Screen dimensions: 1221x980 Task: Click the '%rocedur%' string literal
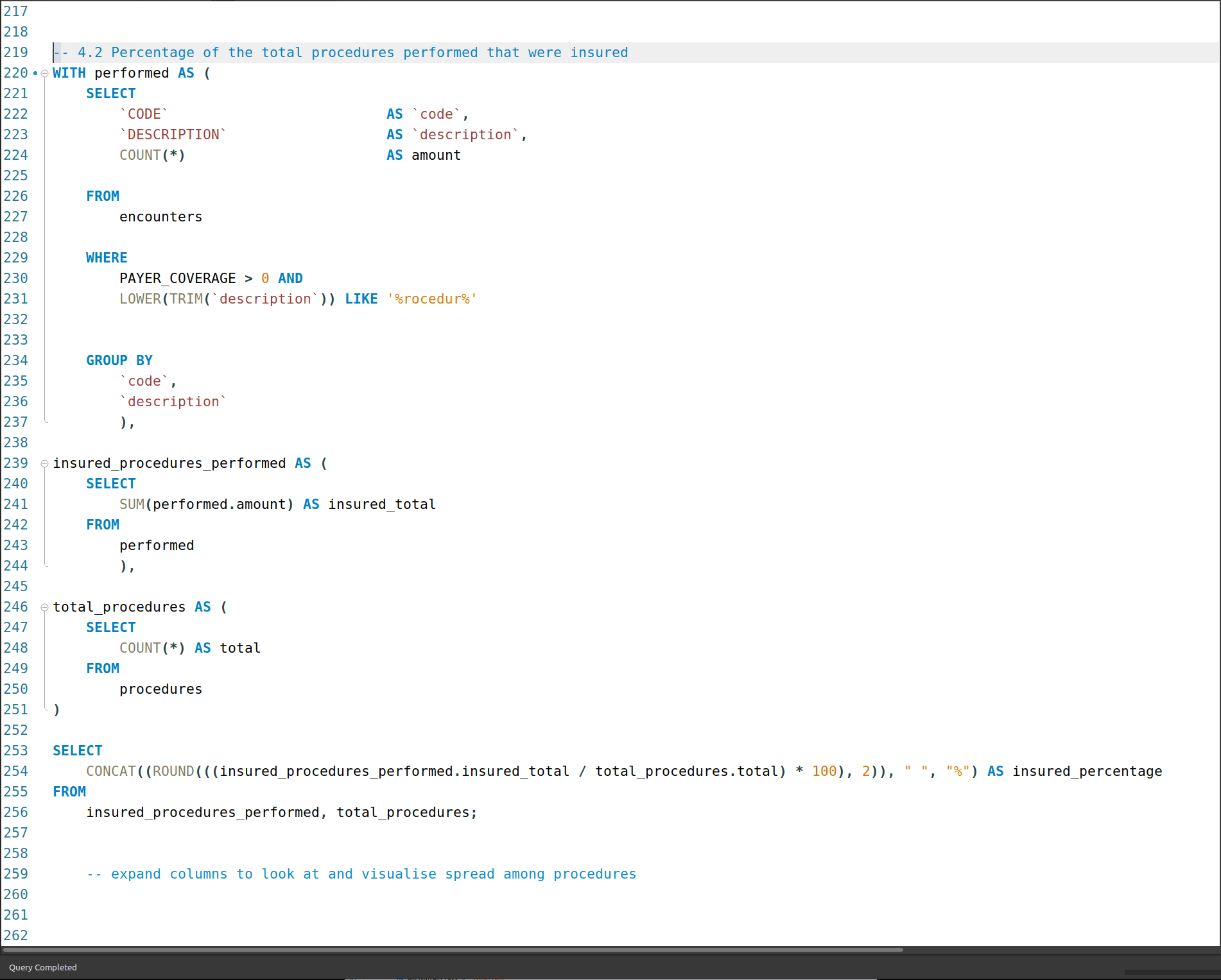[x=431, y=299]
